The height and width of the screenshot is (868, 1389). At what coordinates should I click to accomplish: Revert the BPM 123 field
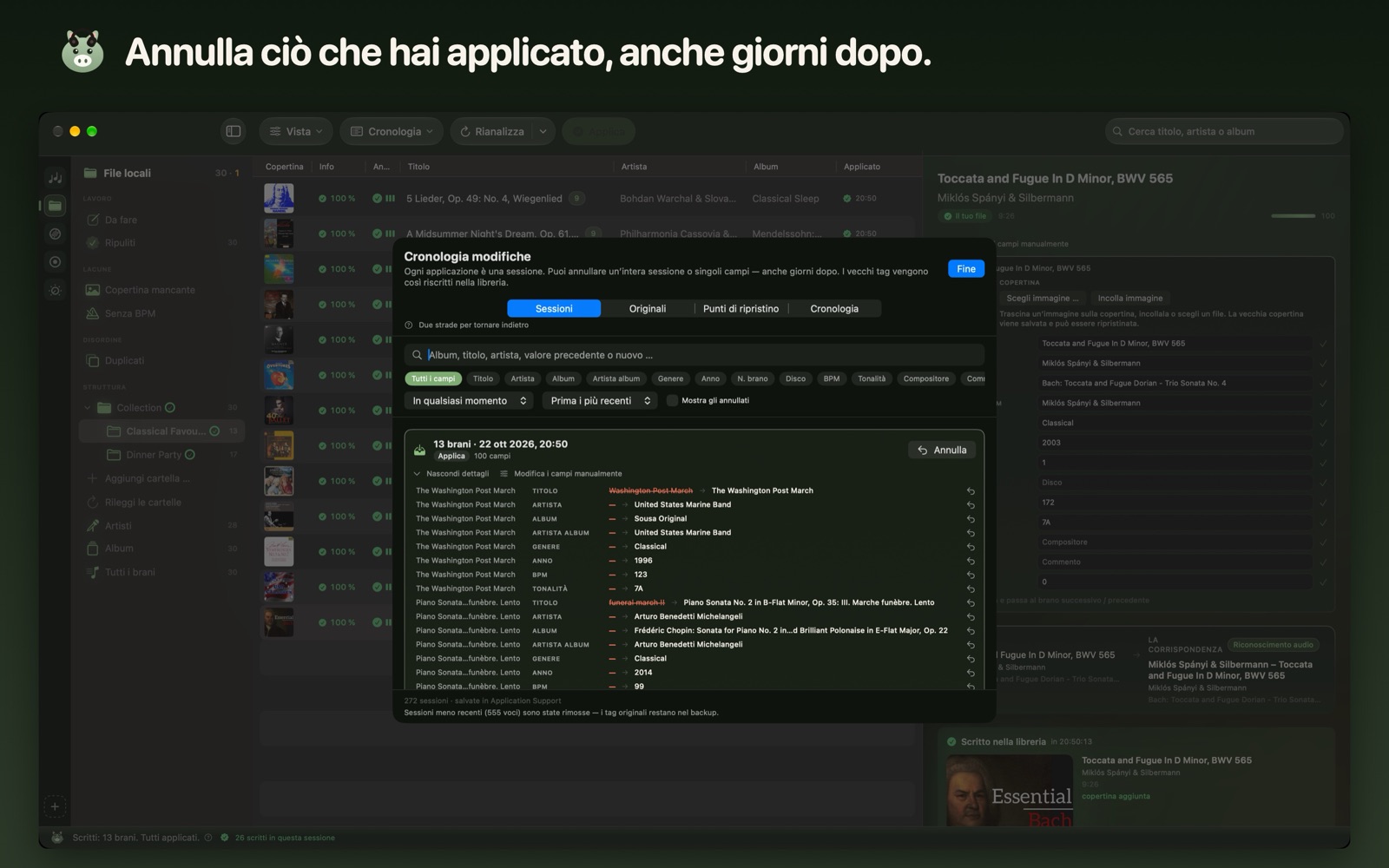pos(971,575)
